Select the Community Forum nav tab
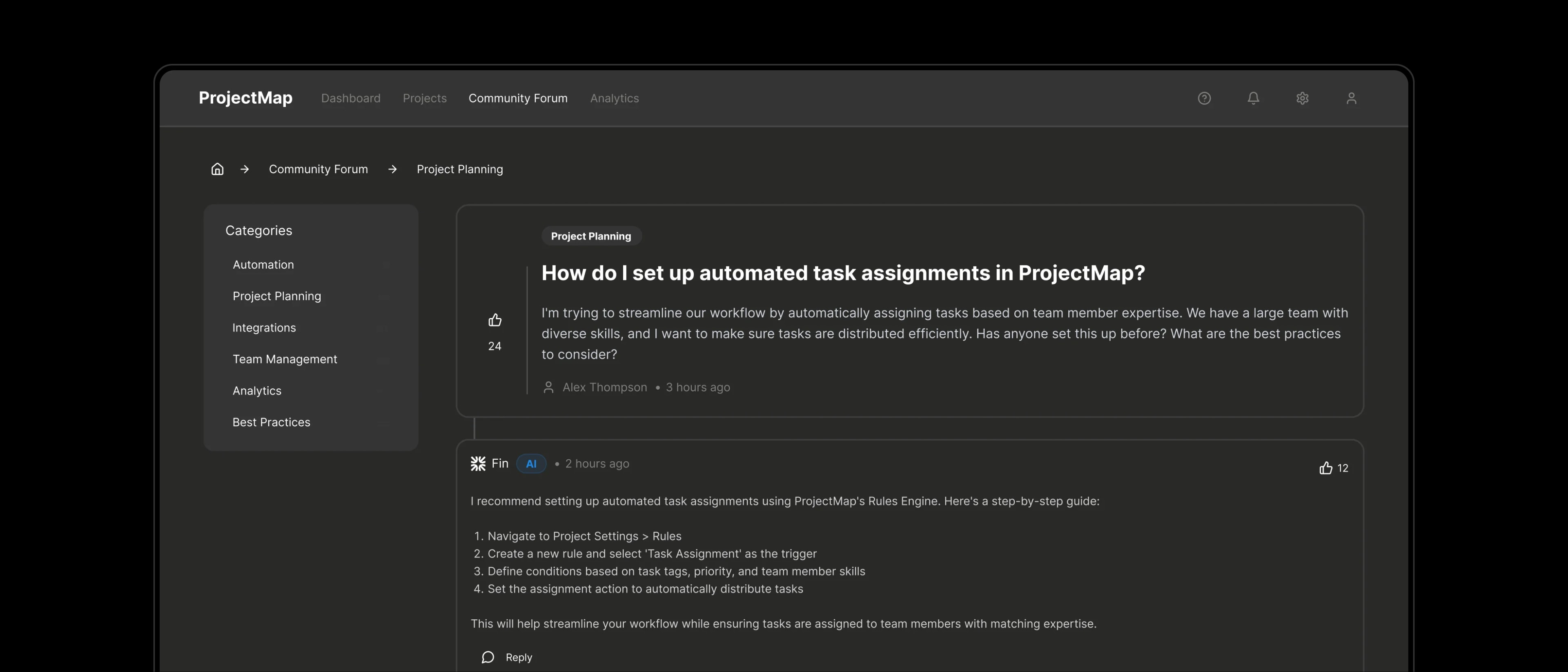The height and width of the screenshot is (672, 1568). click(x=518, y=98)
